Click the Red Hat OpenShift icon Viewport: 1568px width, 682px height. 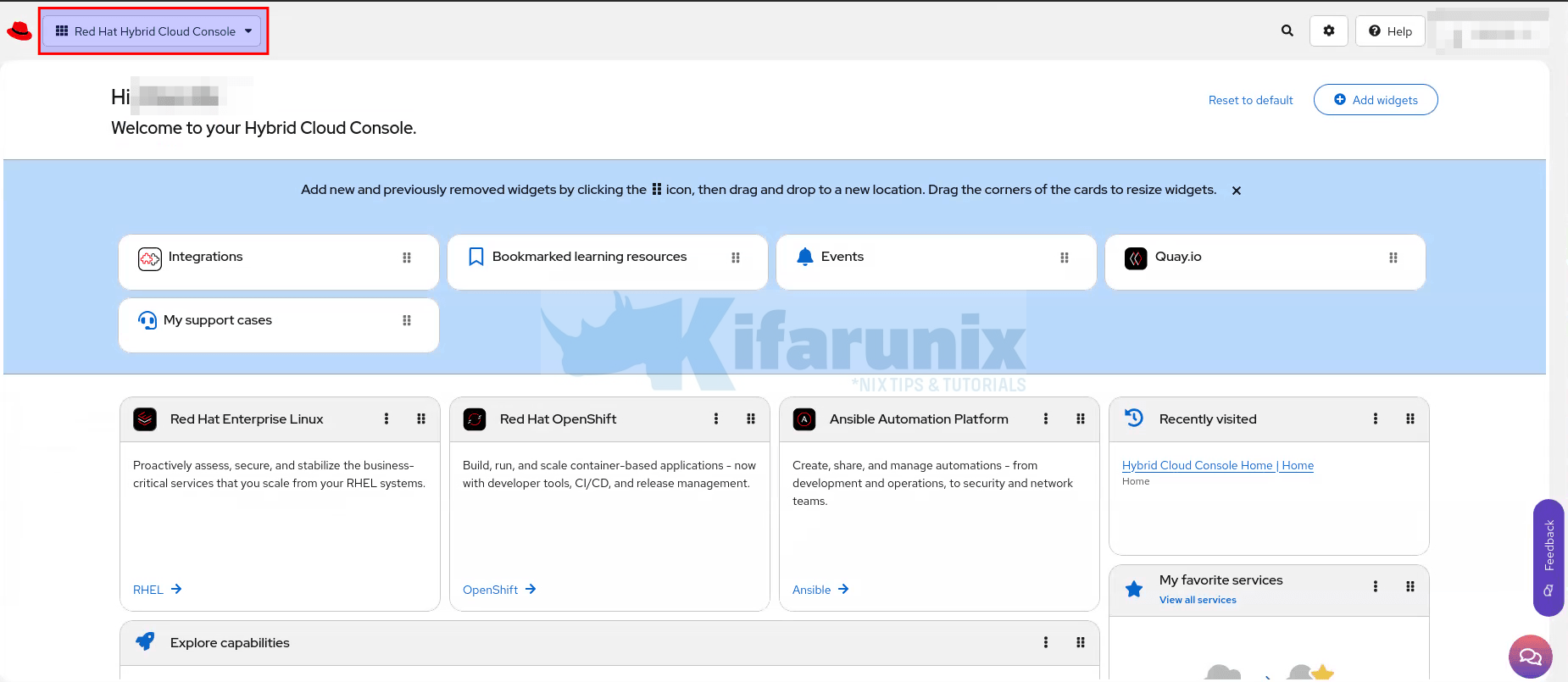475,419
